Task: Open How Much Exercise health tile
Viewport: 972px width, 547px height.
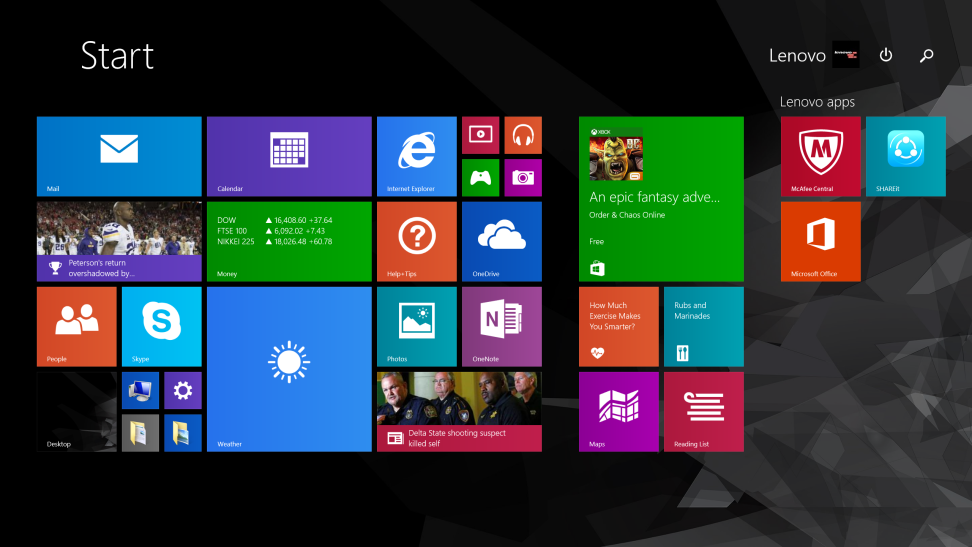Action: point(619,326)
